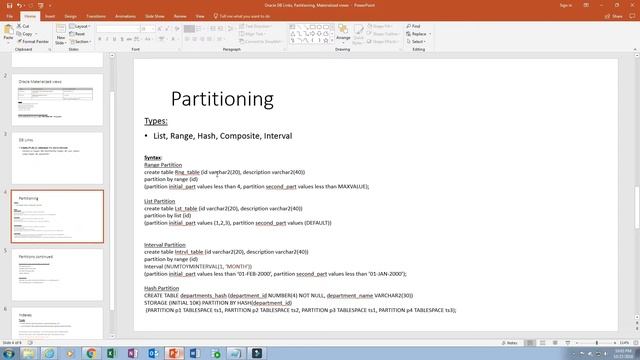Image resolution: width=640 pixels, height=360 pixels.
Task: Click the New Slide icon
Action: coord(60,29)
